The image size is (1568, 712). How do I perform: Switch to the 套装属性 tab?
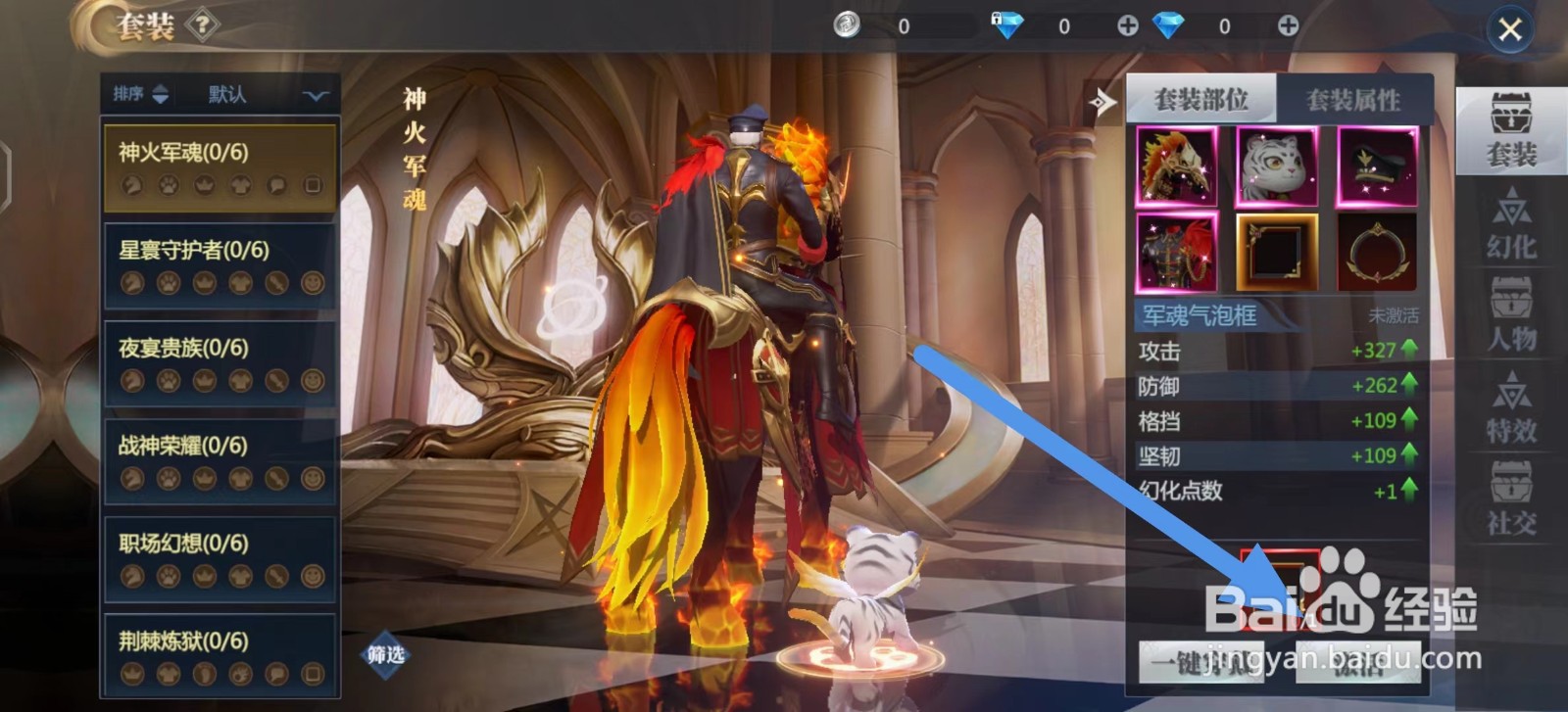point(1353,99)
